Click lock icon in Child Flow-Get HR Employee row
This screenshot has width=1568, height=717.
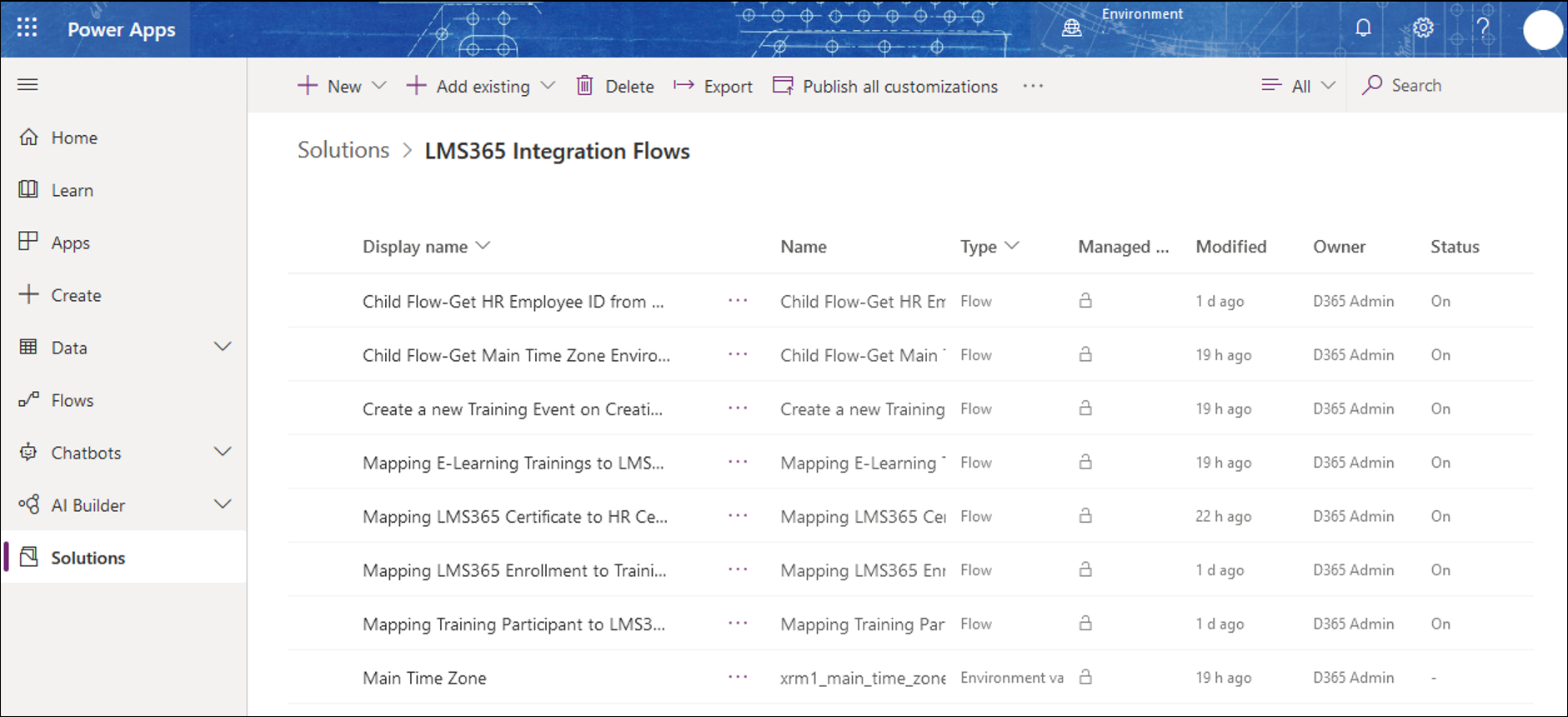1085,300
